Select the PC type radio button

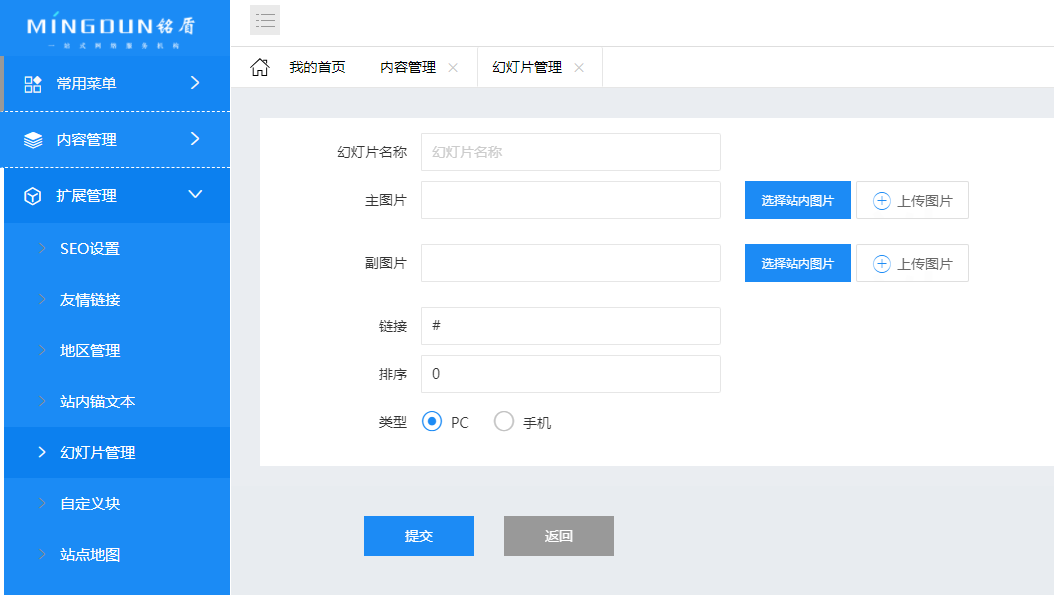click(432, 422)
